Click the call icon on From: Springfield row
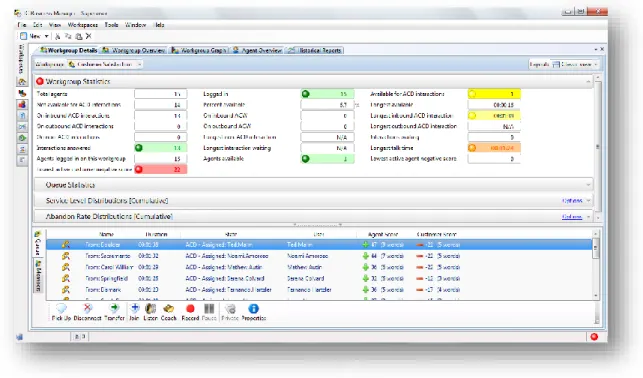Screen dimensions: 643x378 tap(66, 278)
